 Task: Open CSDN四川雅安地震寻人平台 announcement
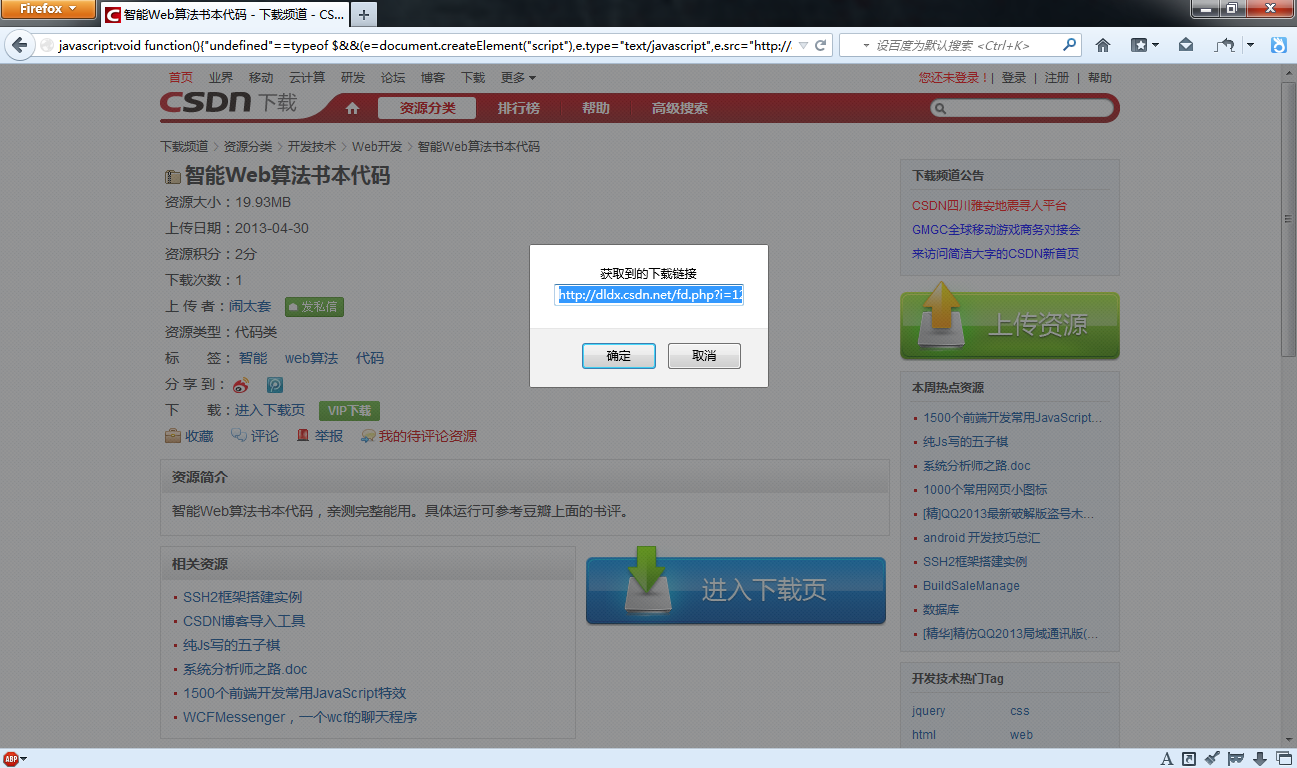tap(989, 205)
